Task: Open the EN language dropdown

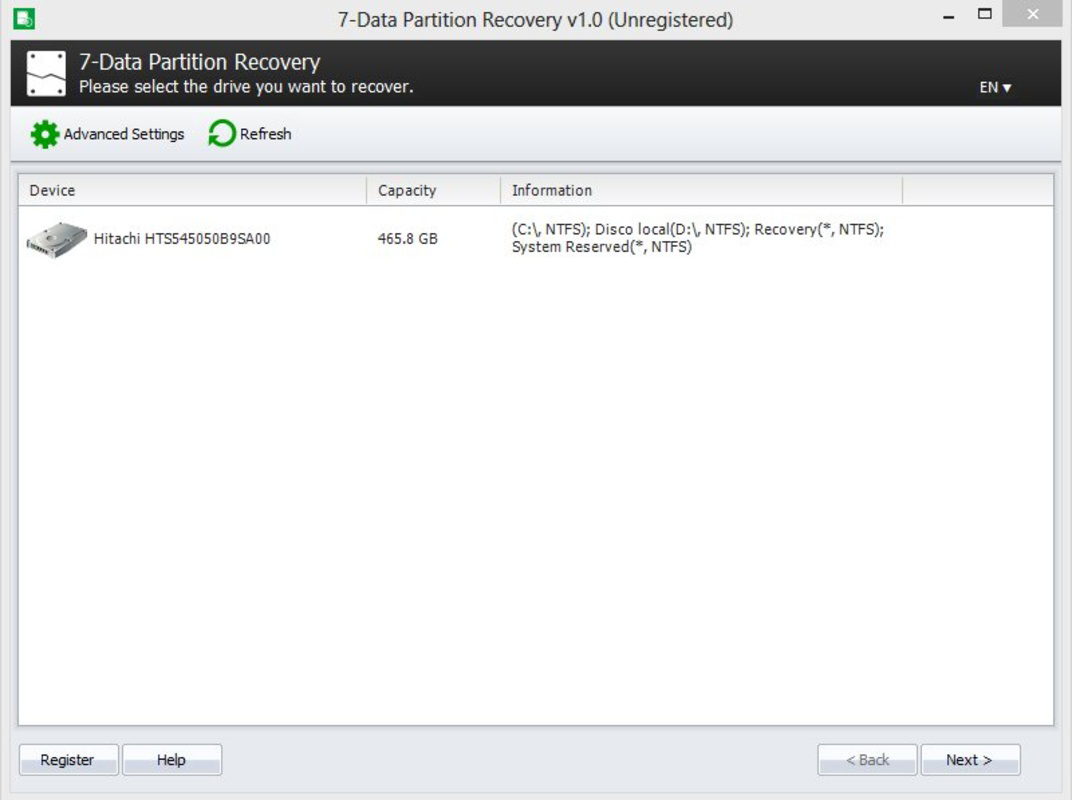Action: (995, 88)
